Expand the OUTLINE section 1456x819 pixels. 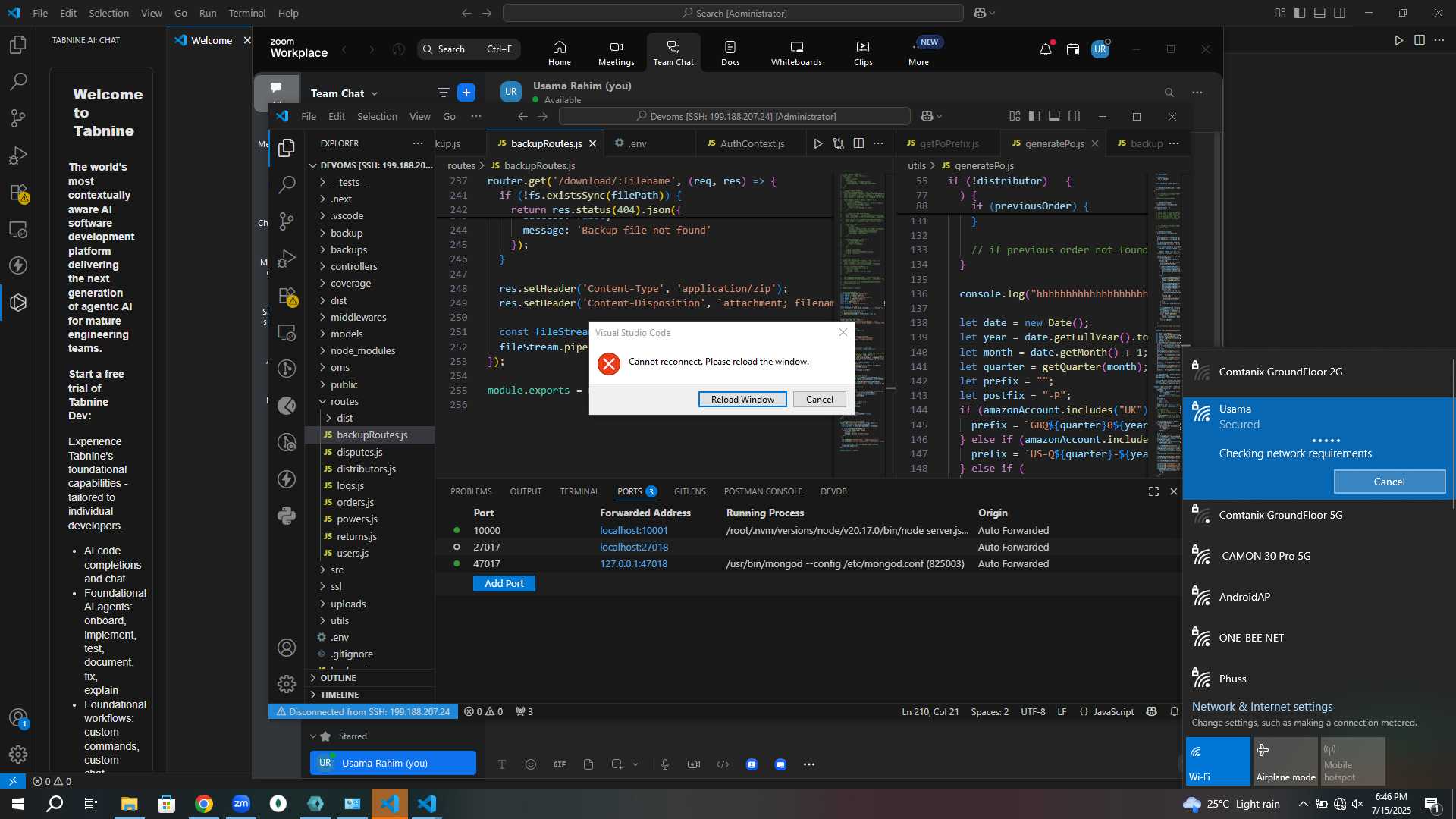337,678
